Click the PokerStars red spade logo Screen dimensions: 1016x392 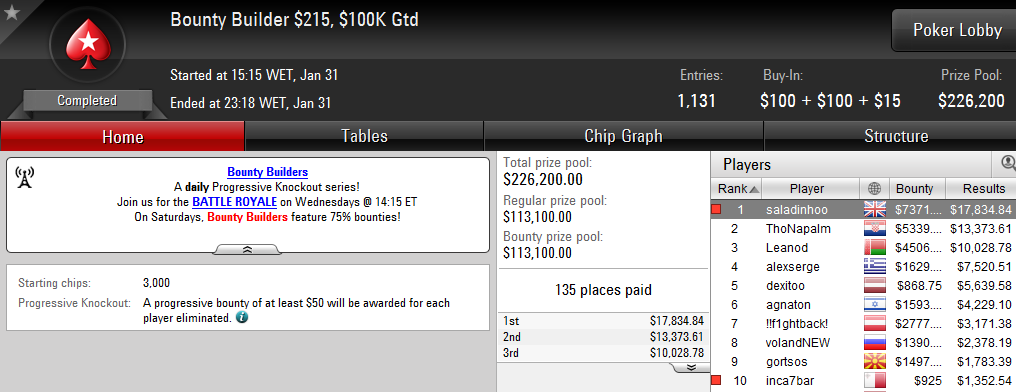pyautogui.click(x=87, y=43)
